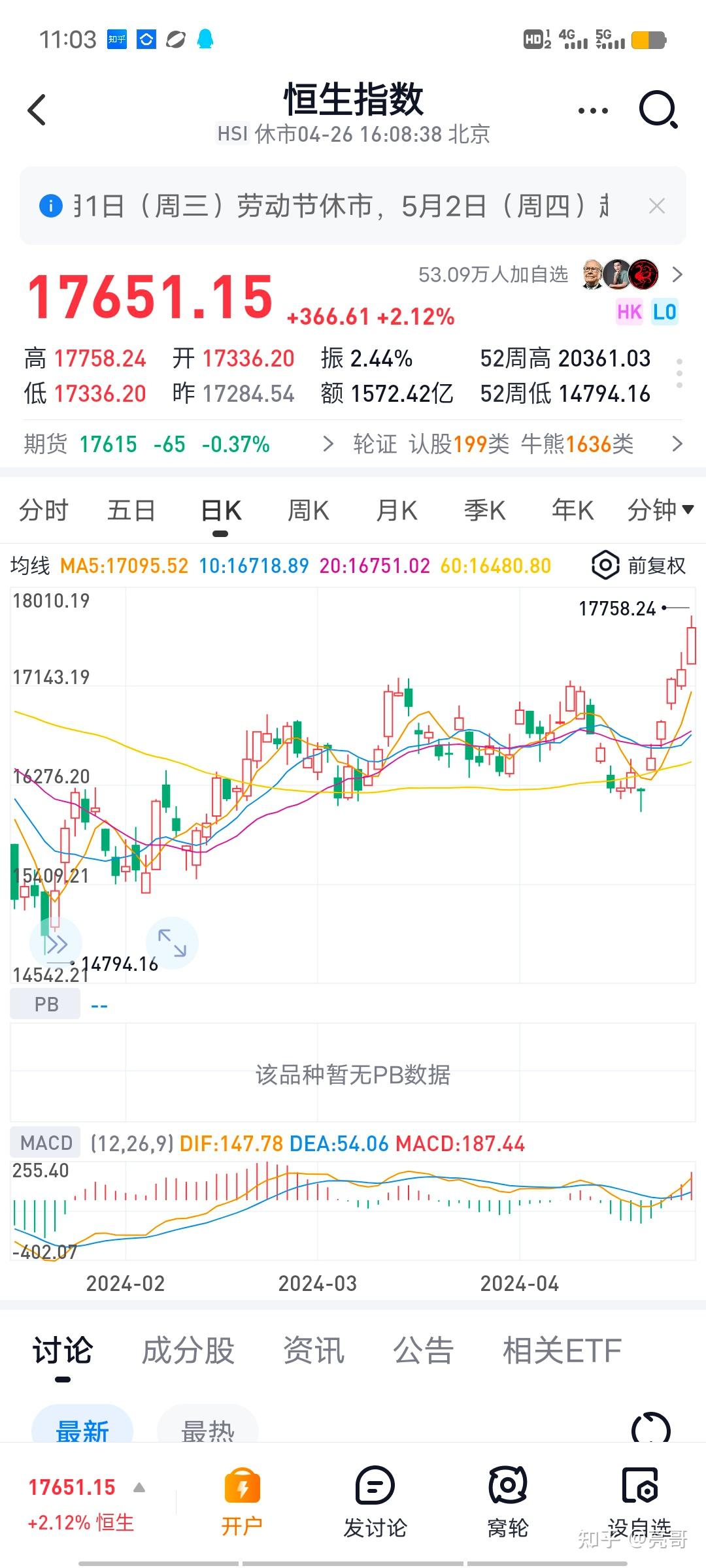Tap the HK market badge
Viewport: 706px width, 1568px height.
629,312
